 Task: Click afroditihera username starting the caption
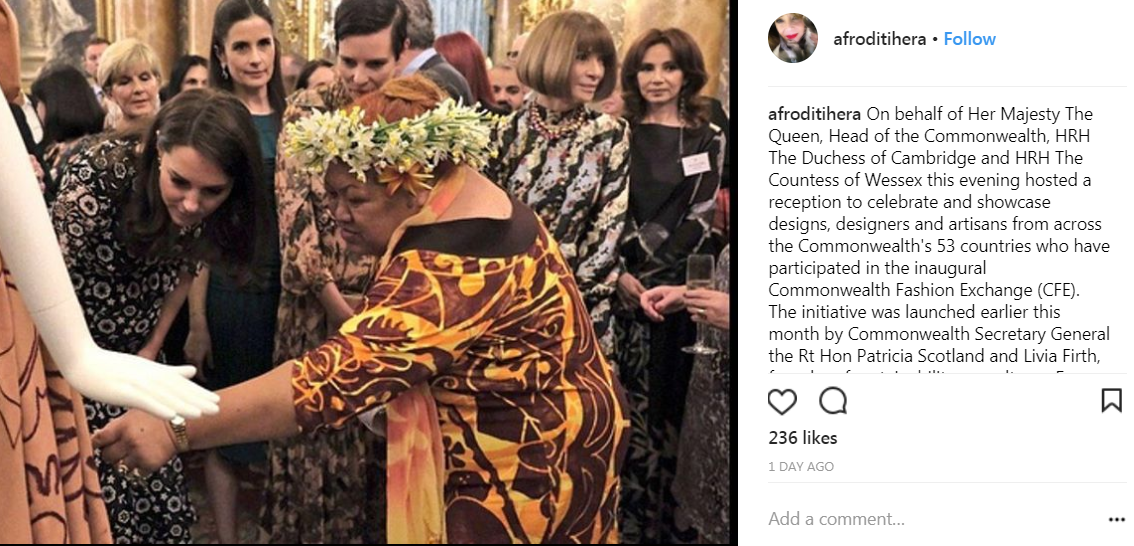click(x=814, y=114)
